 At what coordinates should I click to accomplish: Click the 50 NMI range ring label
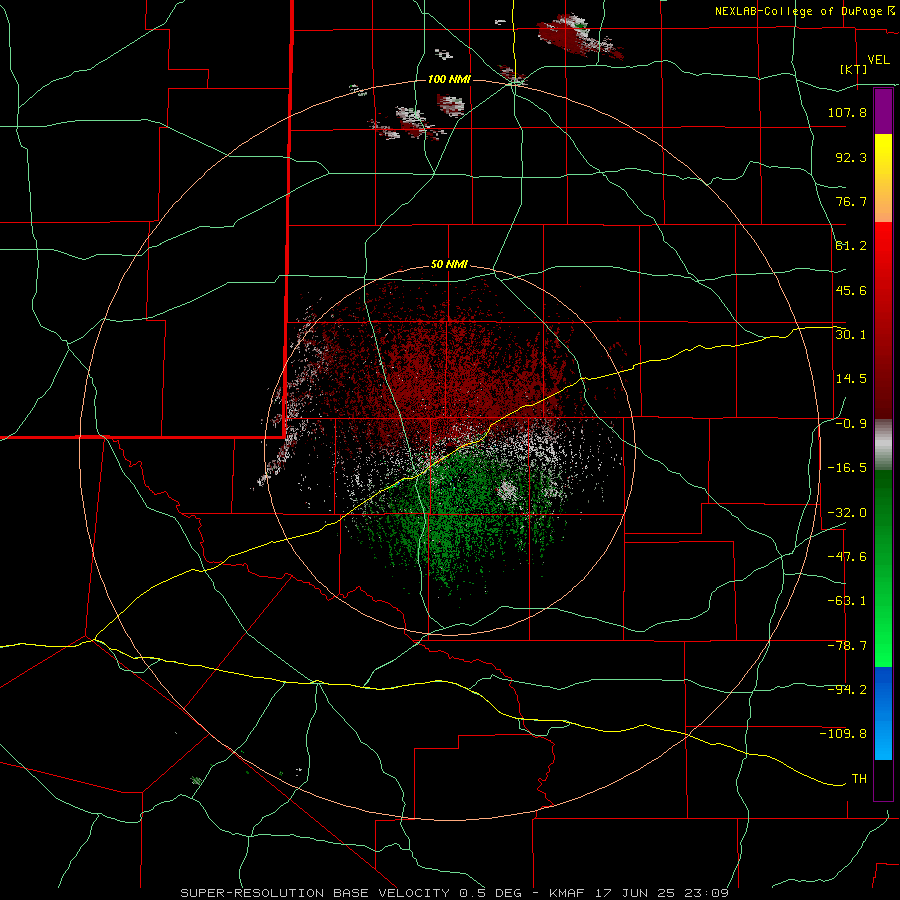tap(449, 265)
